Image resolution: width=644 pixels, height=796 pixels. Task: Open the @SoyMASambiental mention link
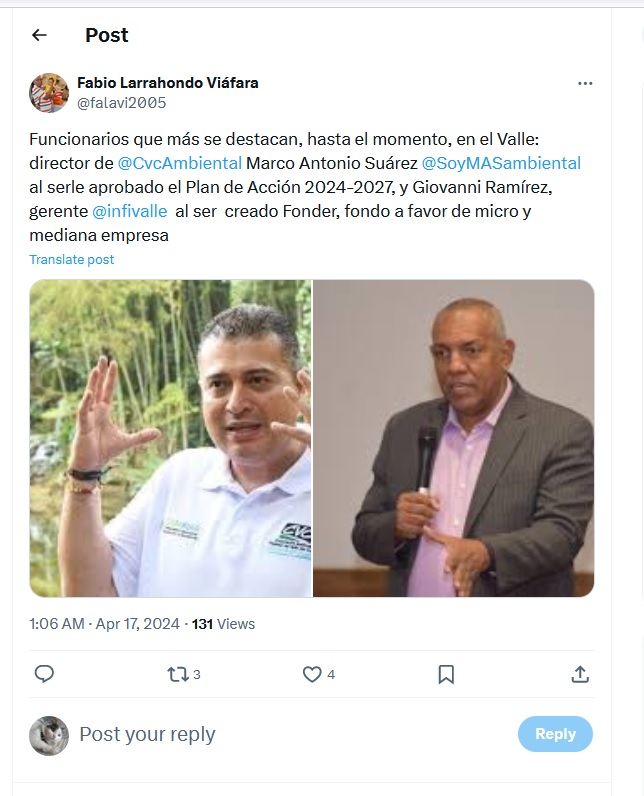click(x=501, y=163)
